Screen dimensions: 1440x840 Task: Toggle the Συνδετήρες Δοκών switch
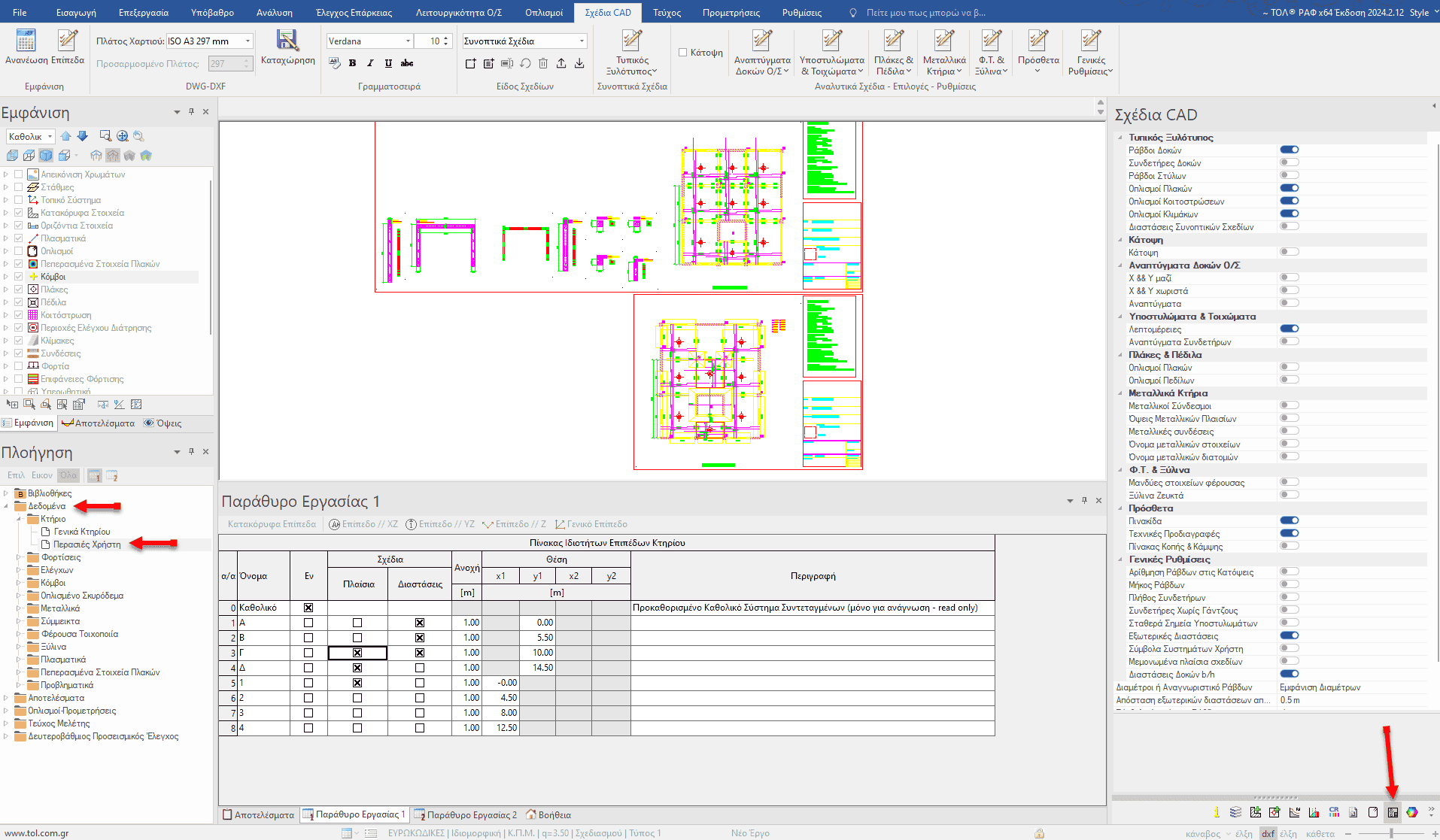[1290, 162]
